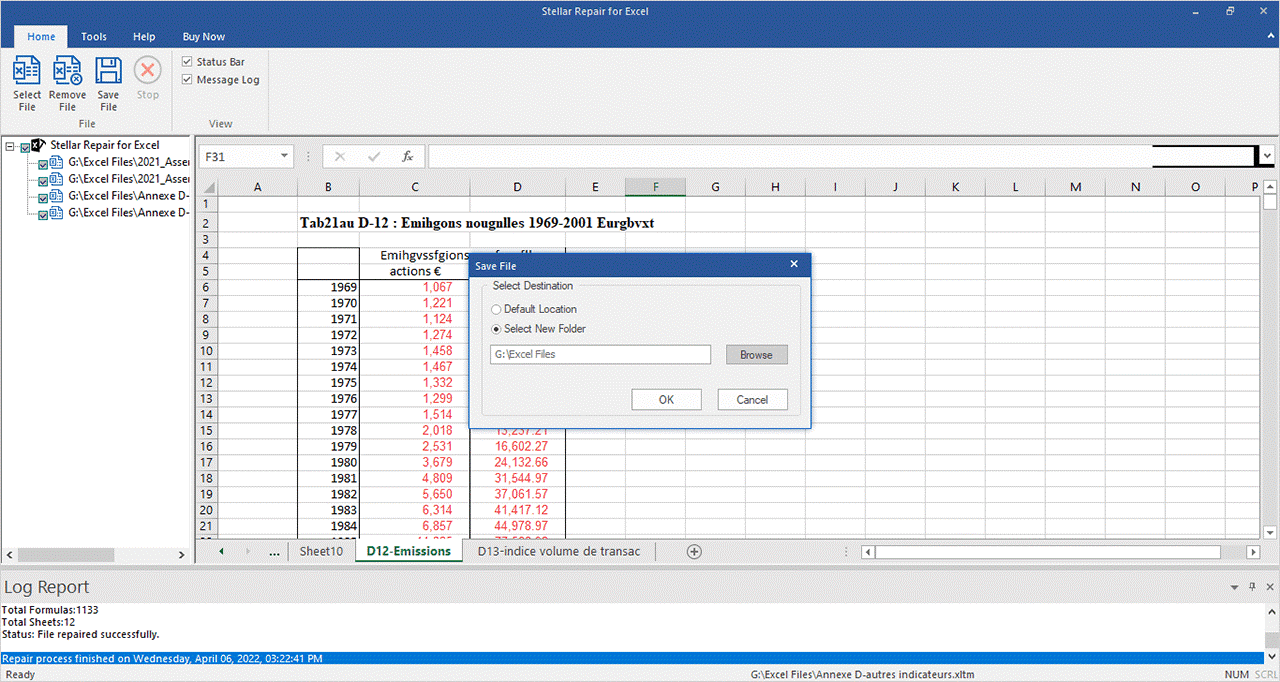Close the Save File dialog
1280x682 pixels.
tap(794, 265)
